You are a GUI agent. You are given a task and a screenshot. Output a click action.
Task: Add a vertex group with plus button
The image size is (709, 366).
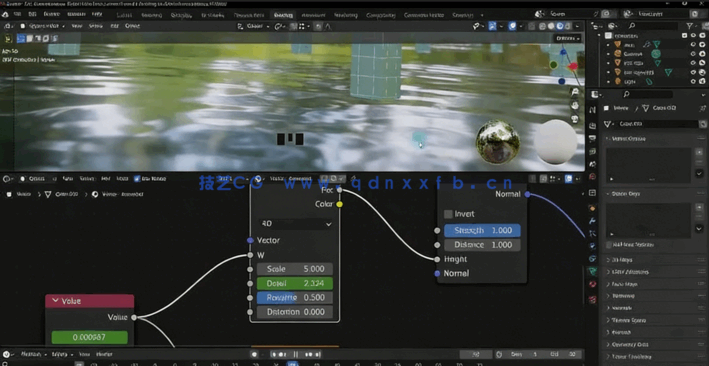700,152
